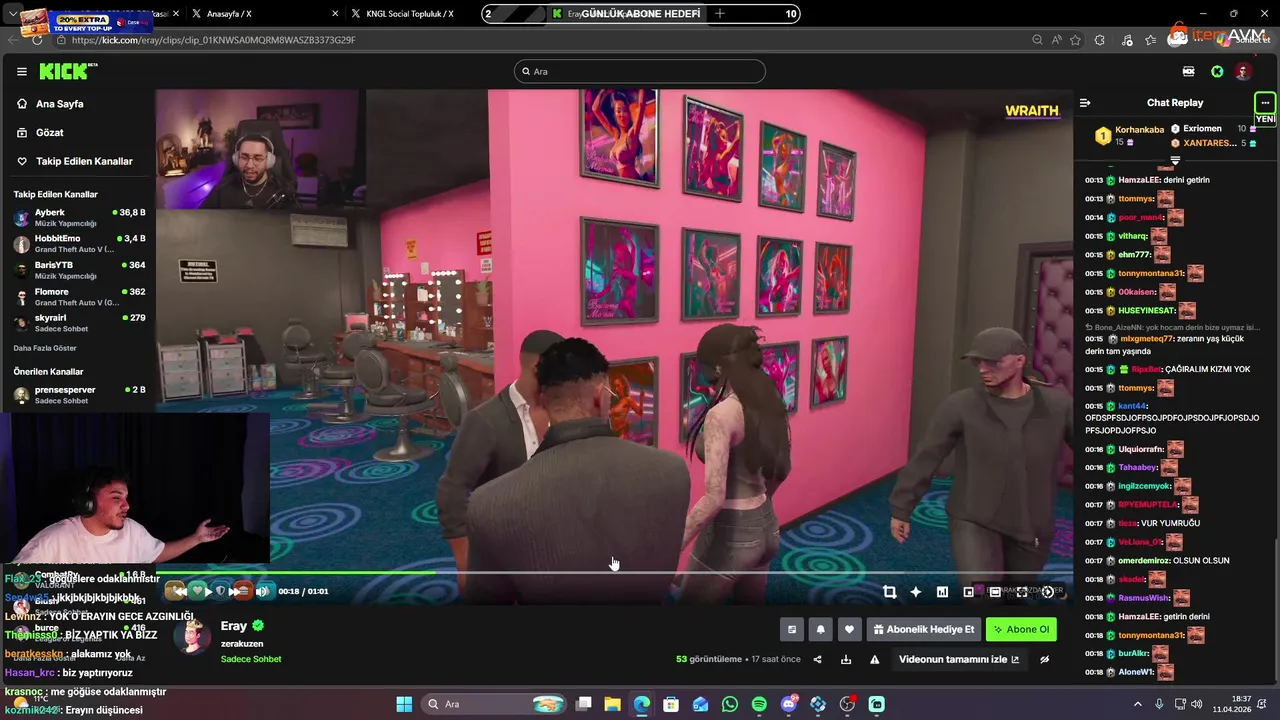This screenshot has width=1280, height=720.
Task: Click the green Kick K icon in header
Action: point(1217,72)
